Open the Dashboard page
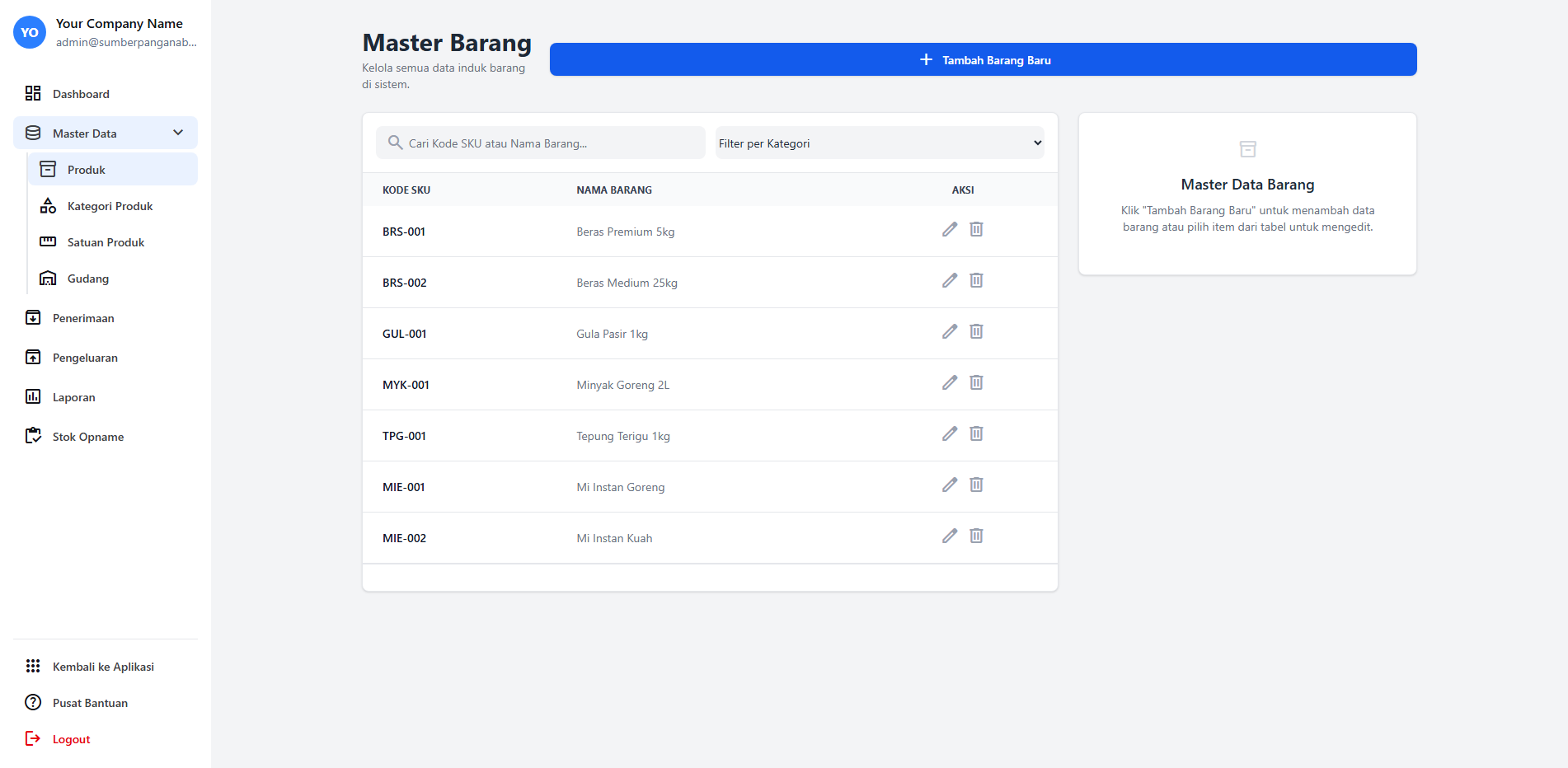Image resolution: width=1568 pixels, height=768 pixels. [81, 94]
